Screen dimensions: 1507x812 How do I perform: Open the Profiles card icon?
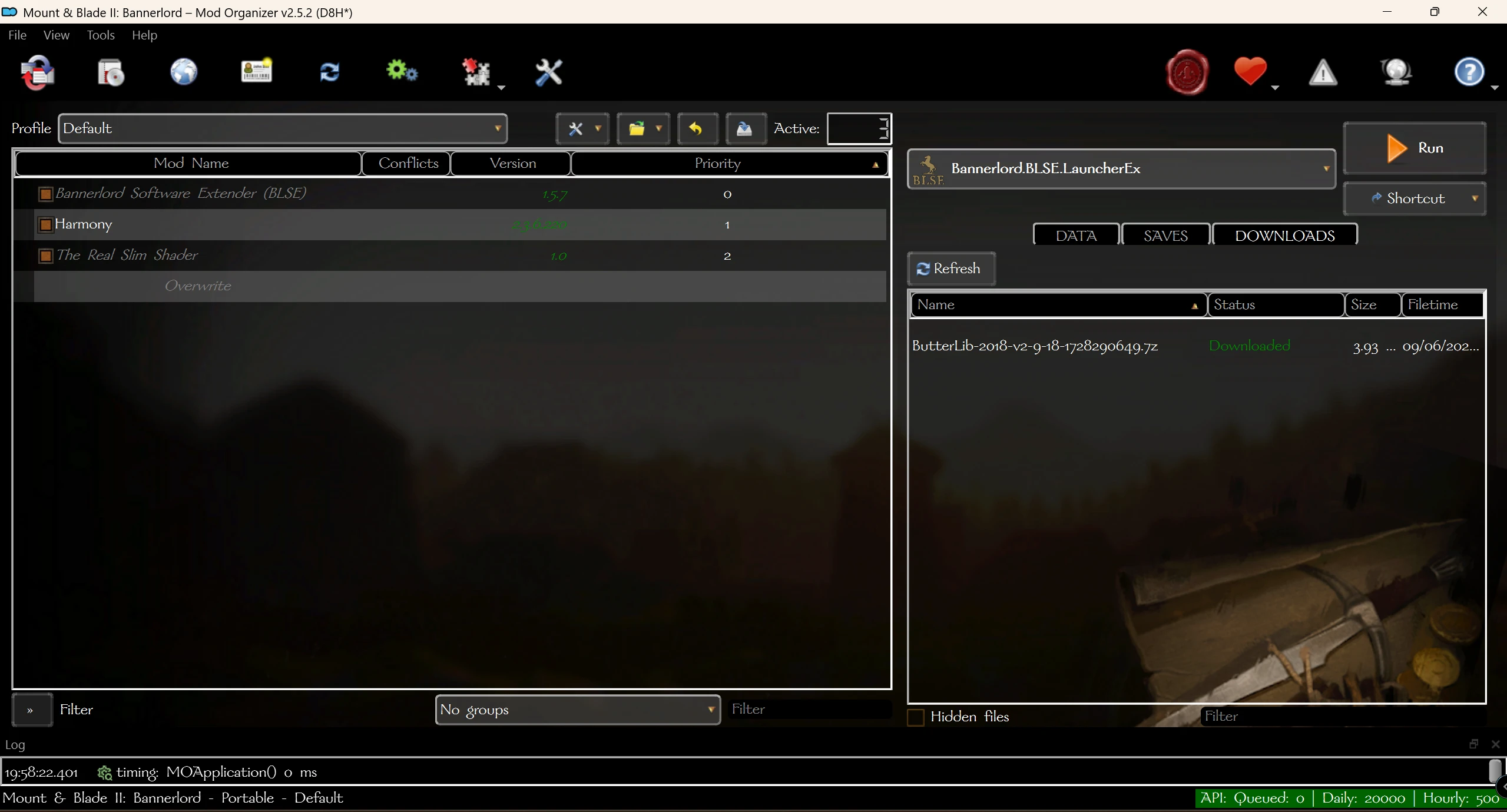point(257,72)
